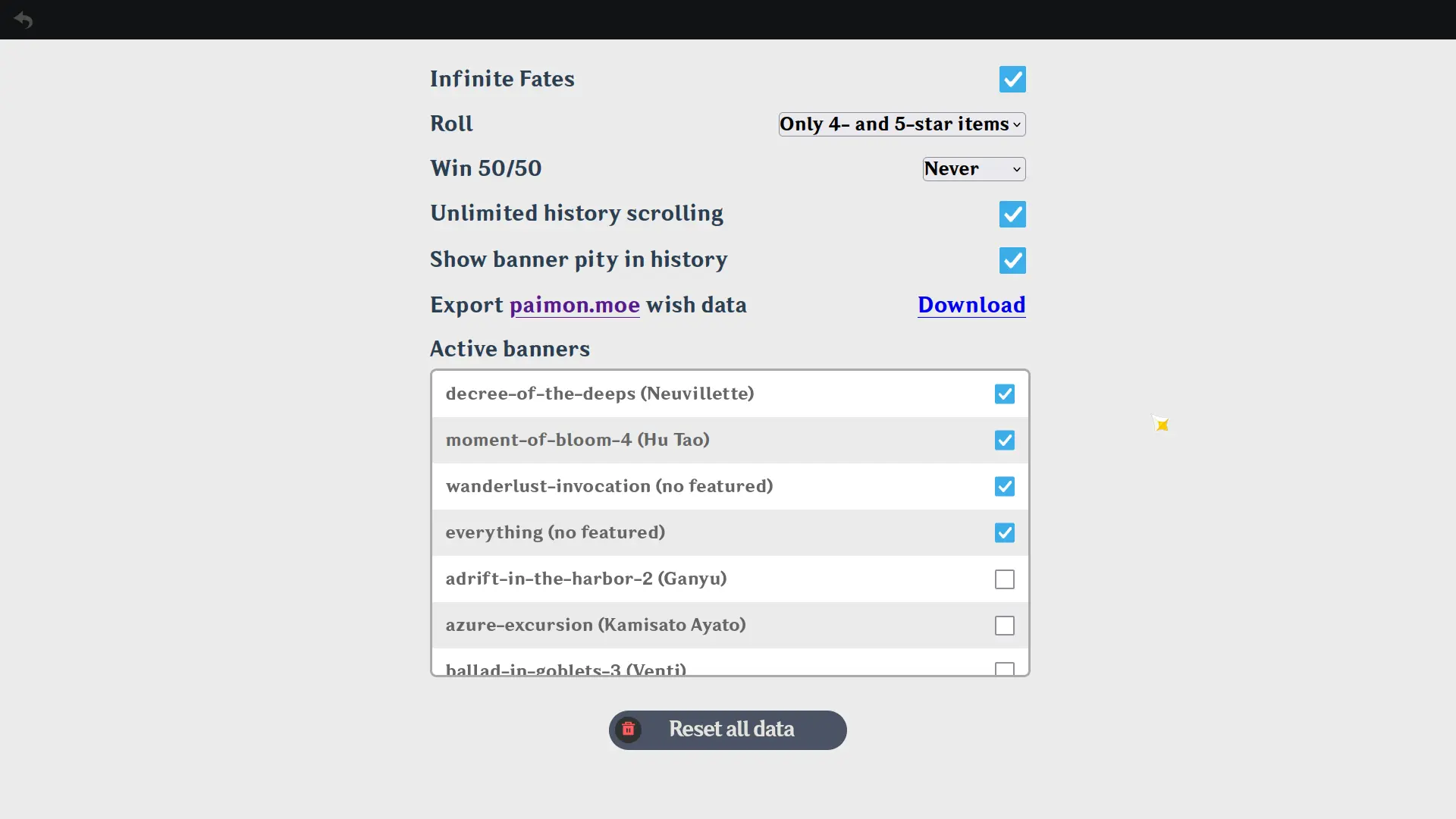The width and height of the screenshot is (1456, 819).
Task: Click the red trash icon
Action: tap(628, 730)
